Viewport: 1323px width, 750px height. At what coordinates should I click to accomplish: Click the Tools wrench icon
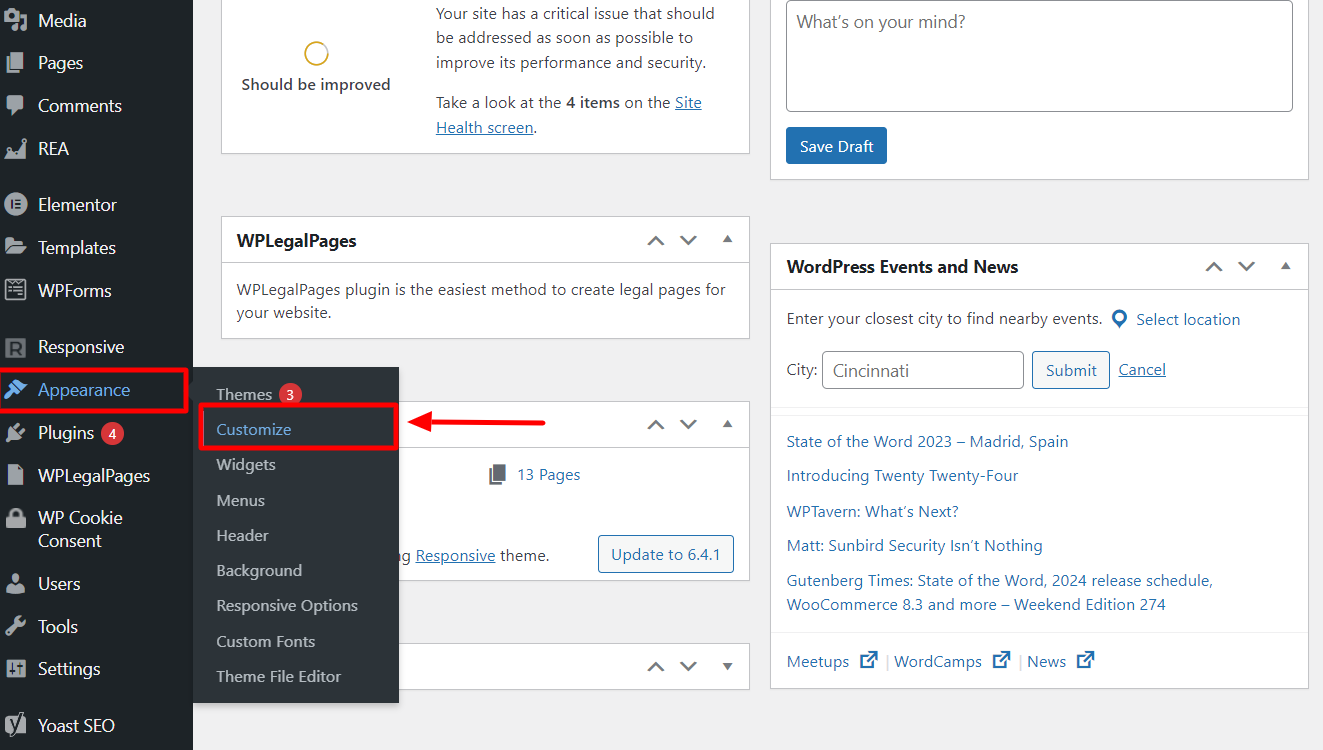pos(15,626)
